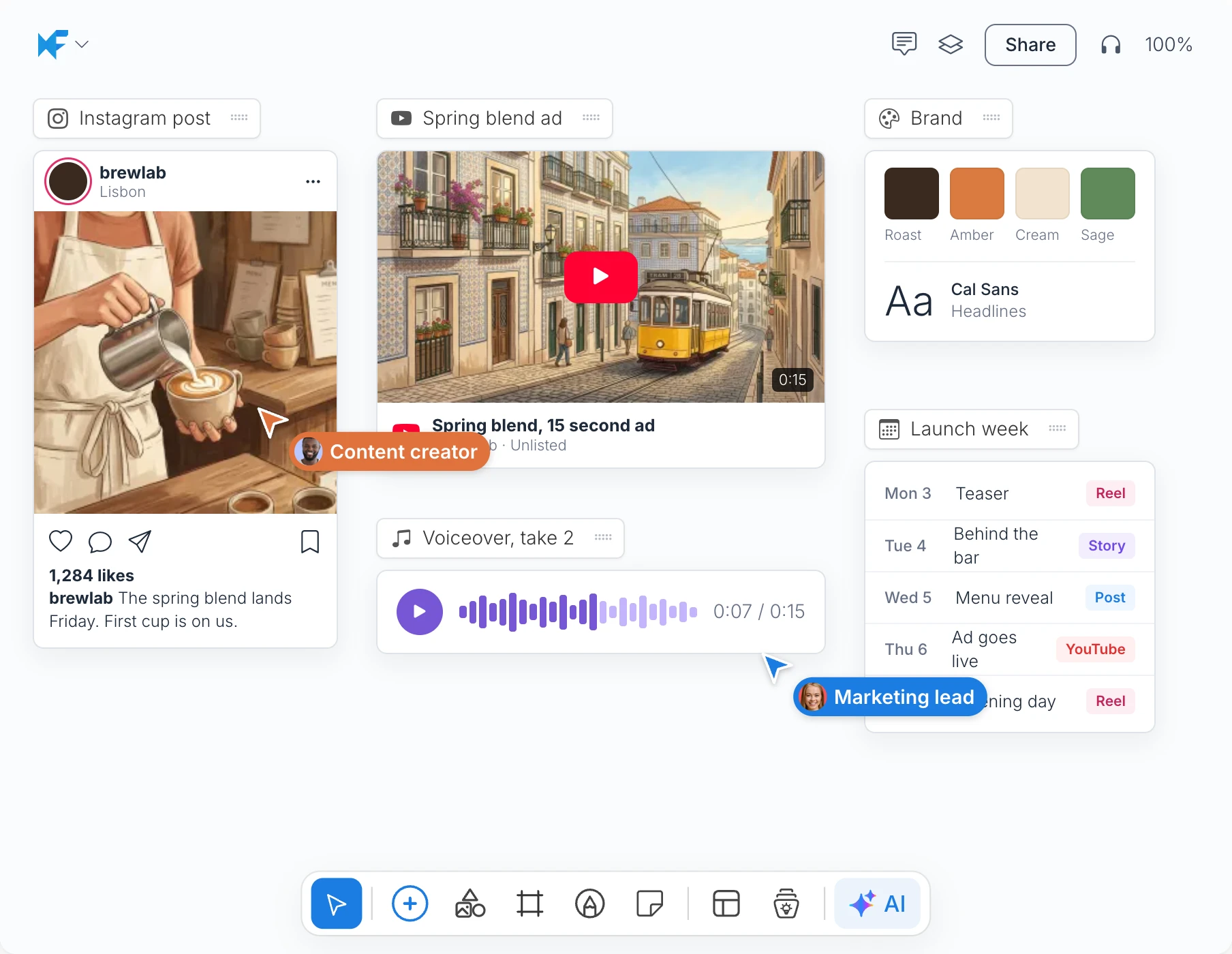Select the Sage color swatch
Image resolution: width=1232 pixels, height=954 pixels.
[1107, 194]
